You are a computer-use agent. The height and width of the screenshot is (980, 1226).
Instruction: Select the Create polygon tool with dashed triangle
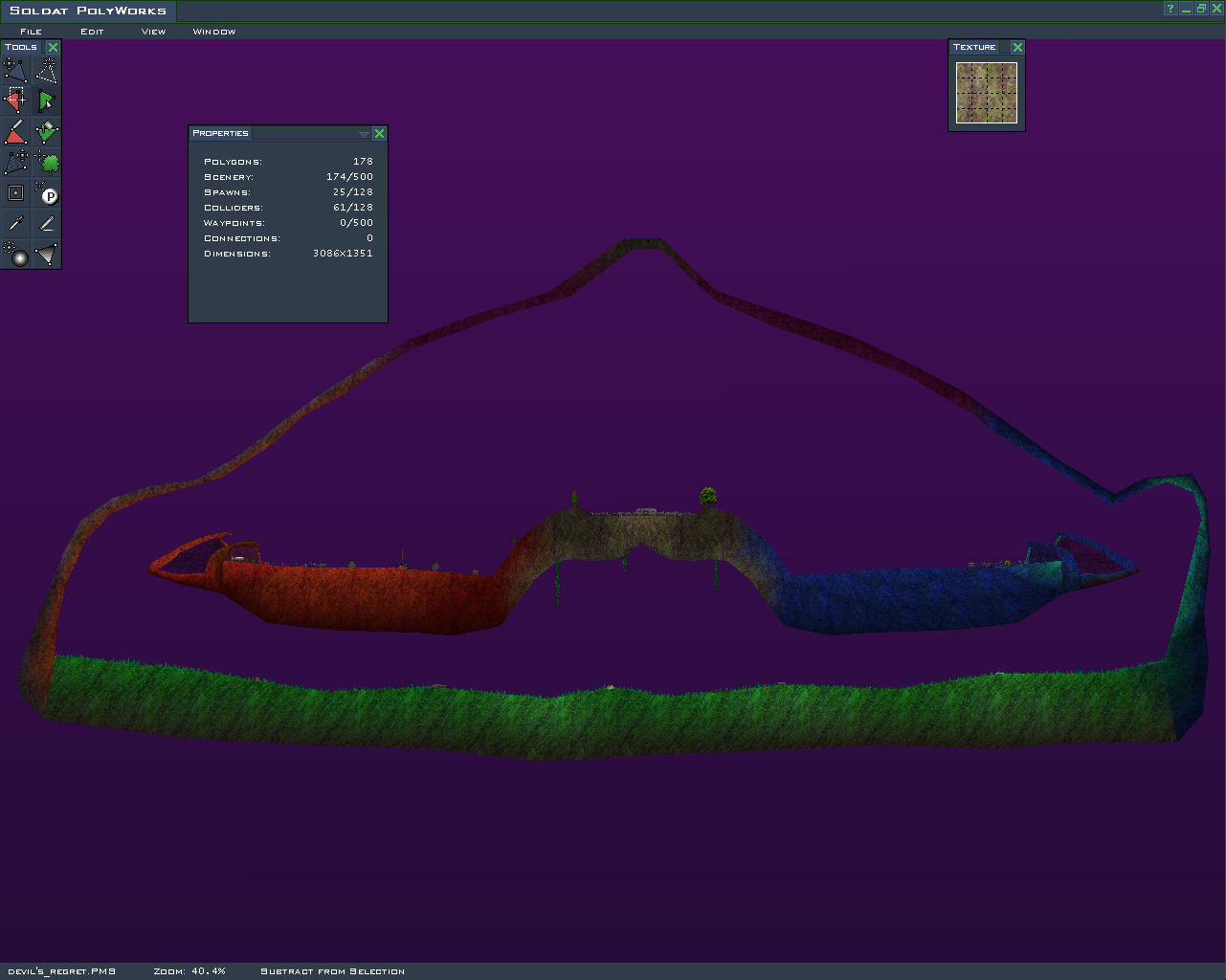click(46, 70)
